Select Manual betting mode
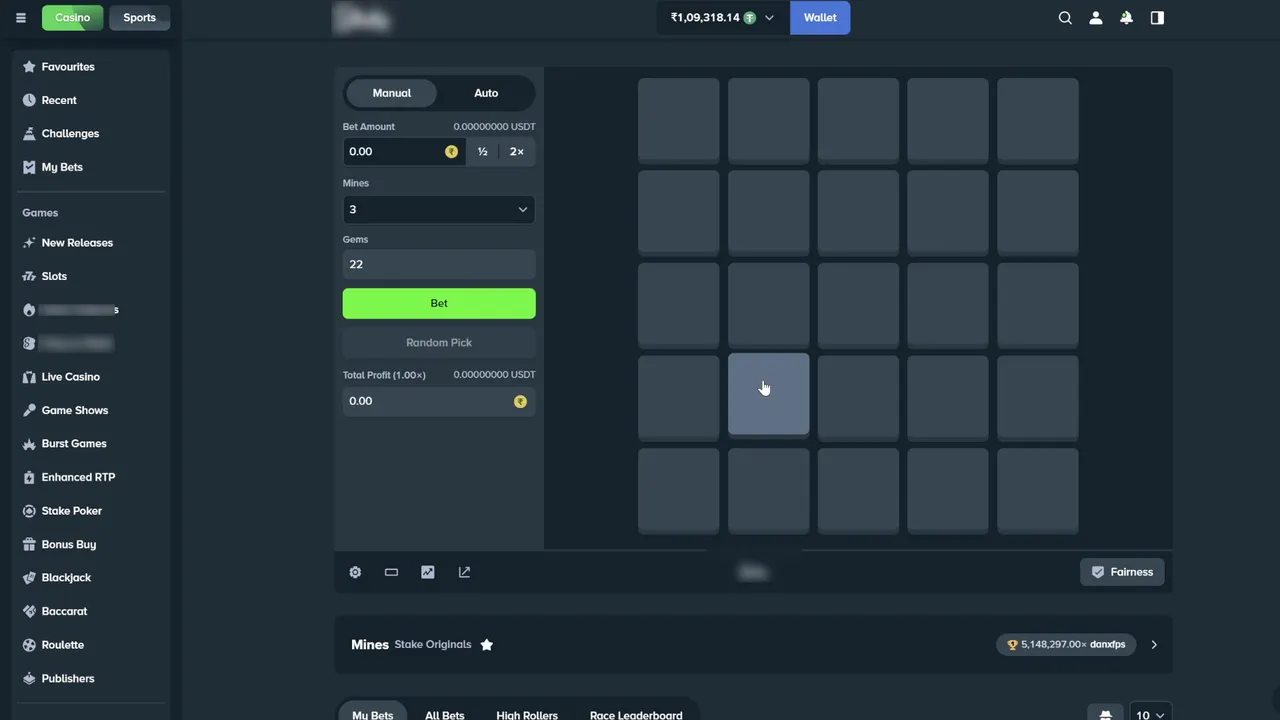 point(392,93)
